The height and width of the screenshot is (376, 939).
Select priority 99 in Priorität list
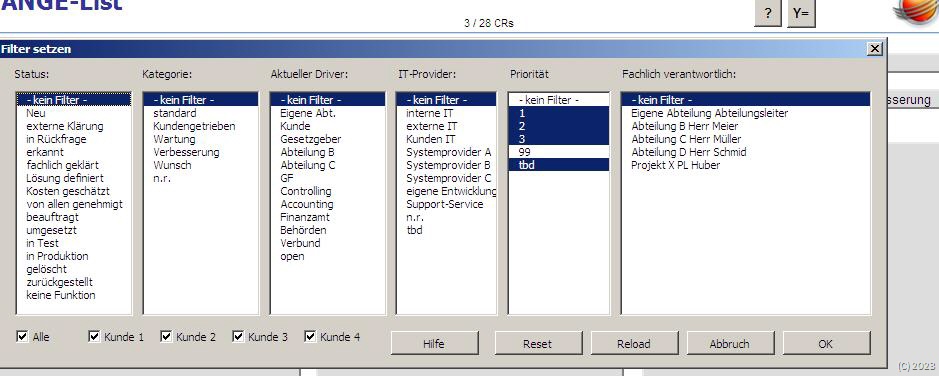click(x=558, y=152)
